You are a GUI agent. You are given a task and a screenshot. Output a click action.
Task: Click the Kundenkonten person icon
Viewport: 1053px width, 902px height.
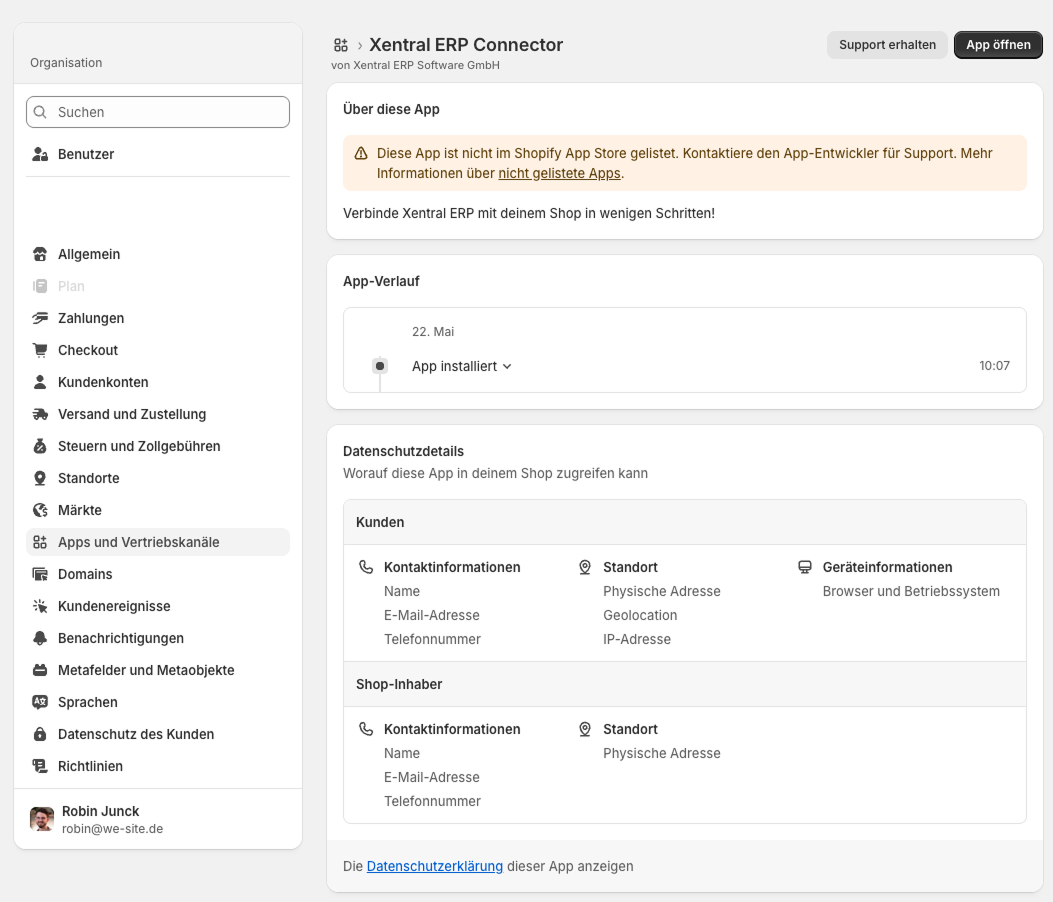point(40,382)
